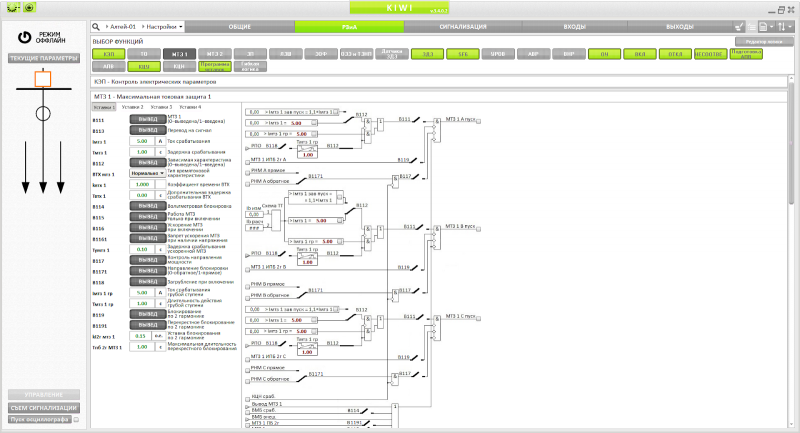Screen dimensions: 800x433
Task: Select the Уставки 4 tab
Action: click(190, 107)
